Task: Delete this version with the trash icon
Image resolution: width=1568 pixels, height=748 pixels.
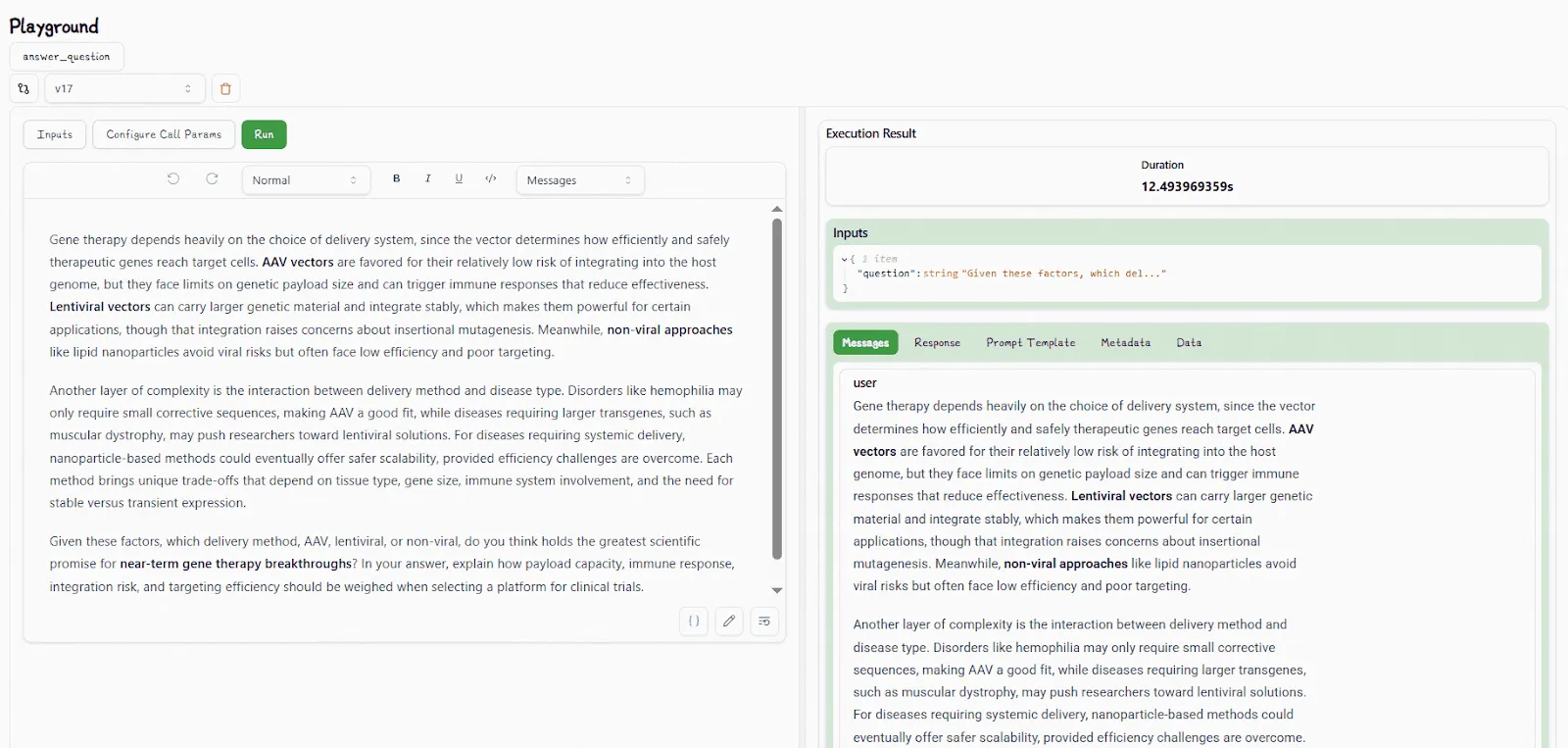Action: (x=225, y=88)
